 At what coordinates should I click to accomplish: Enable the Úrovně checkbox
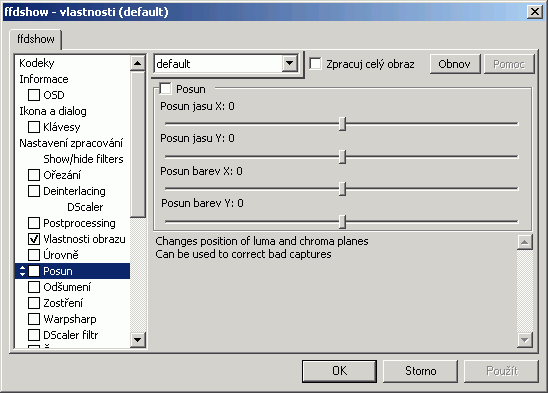click(x=34, y=255)
